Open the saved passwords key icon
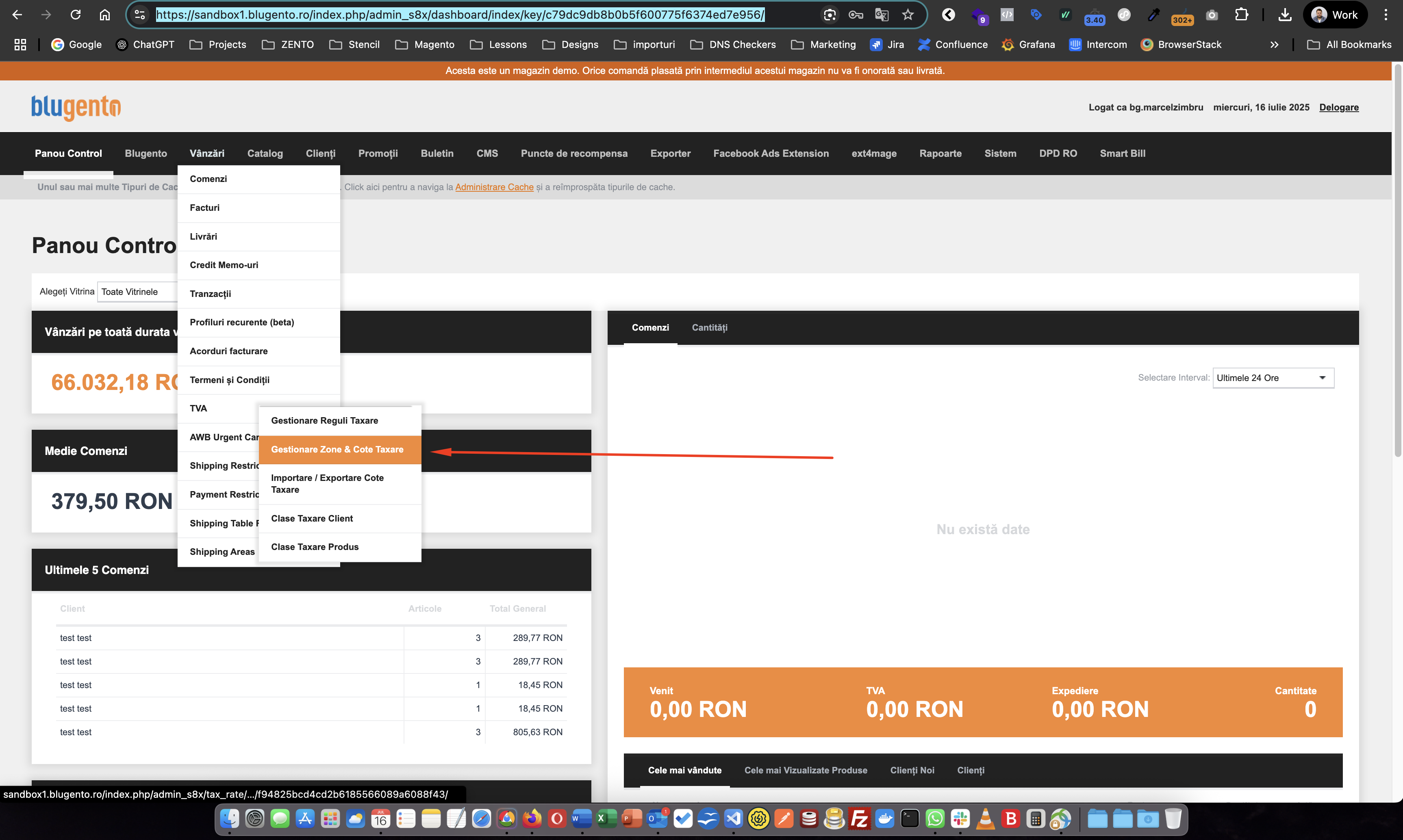The image size is (1403, 840). pyautogui.click(x=856, y=15)
